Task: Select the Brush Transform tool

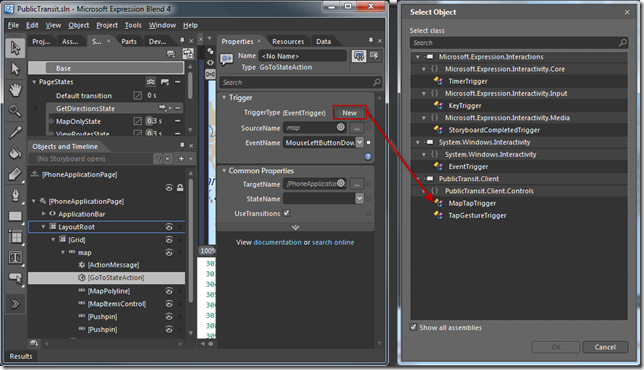Action: tap(15, 174)
